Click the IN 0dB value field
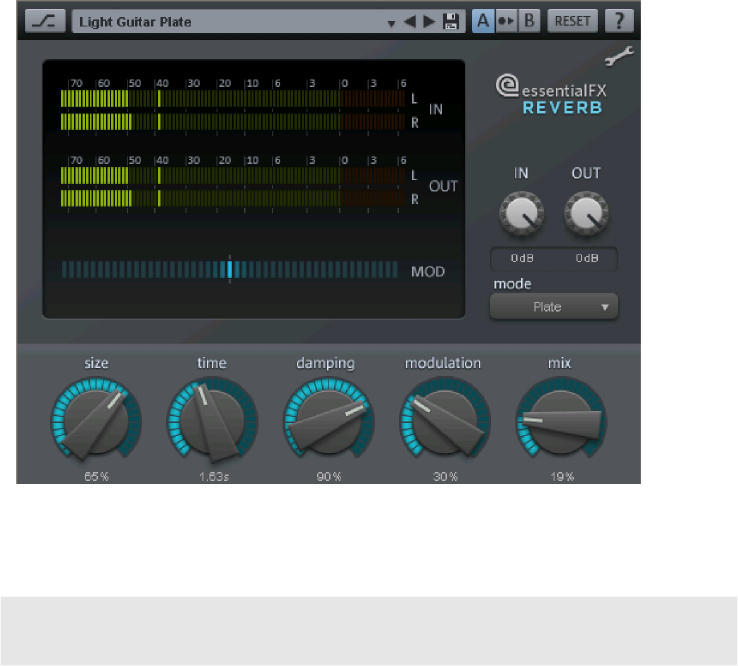 [522, 258]
